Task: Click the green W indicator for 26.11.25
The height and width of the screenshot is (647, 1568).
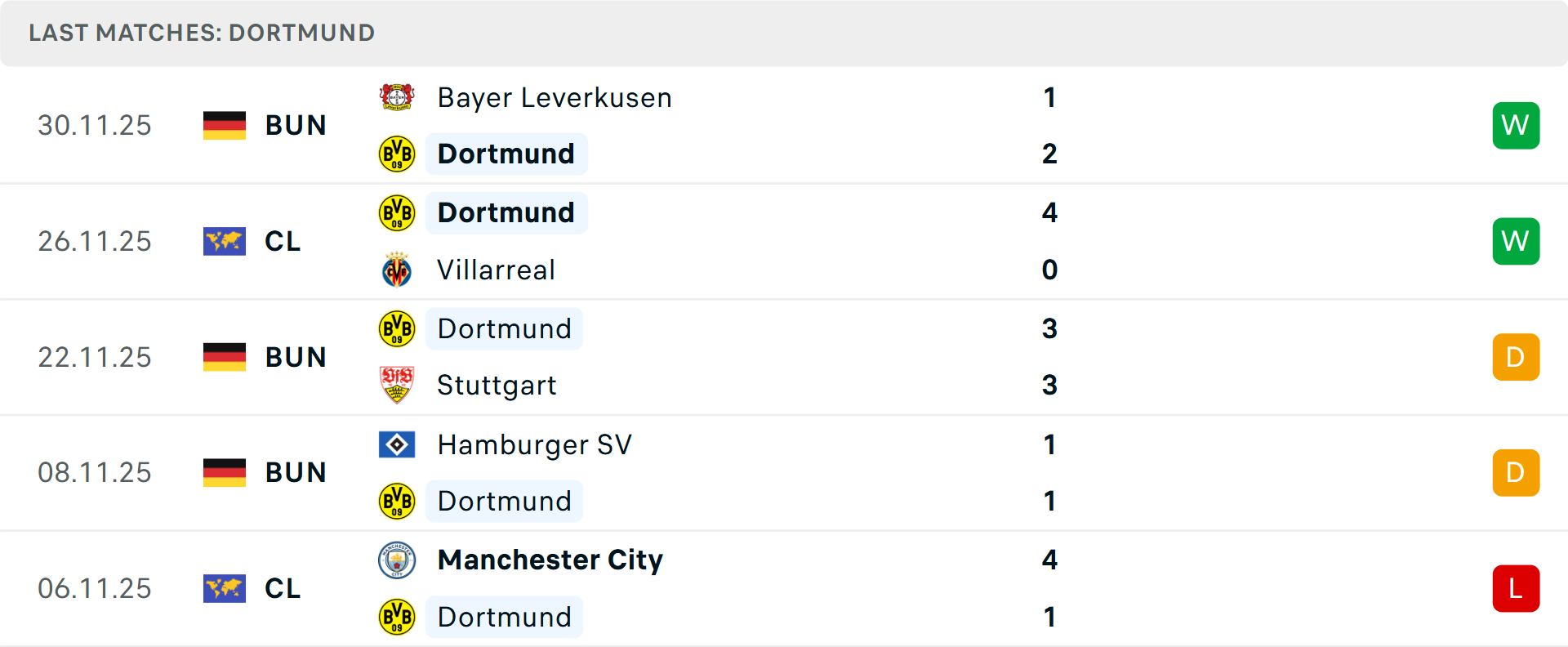Action: (x=1516, y=241)
